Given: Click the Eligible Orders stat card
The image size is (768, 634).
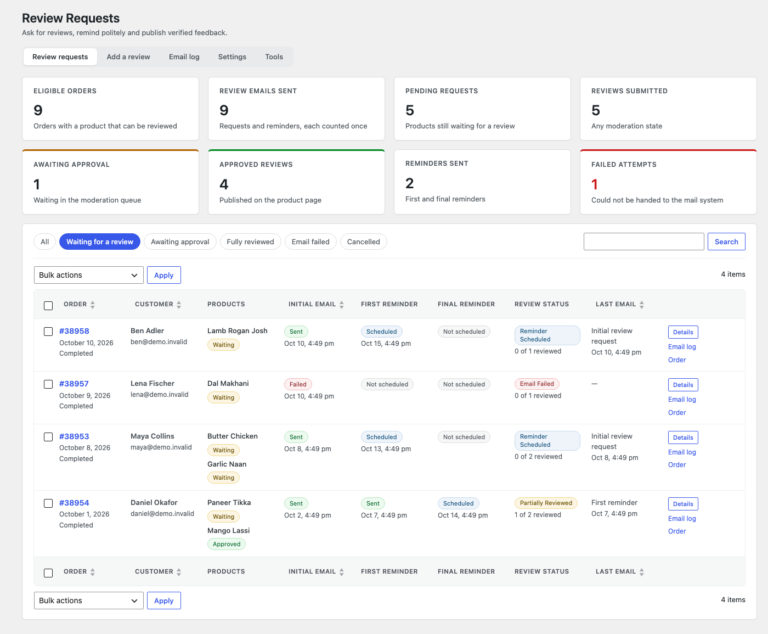Looking at the screenshot, I should point(111,109).
